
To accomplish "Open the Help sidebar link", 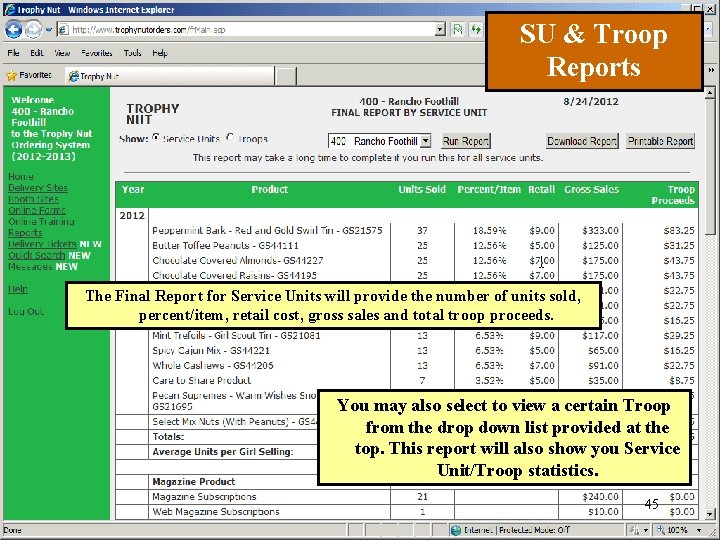I will tap(17, 289).
